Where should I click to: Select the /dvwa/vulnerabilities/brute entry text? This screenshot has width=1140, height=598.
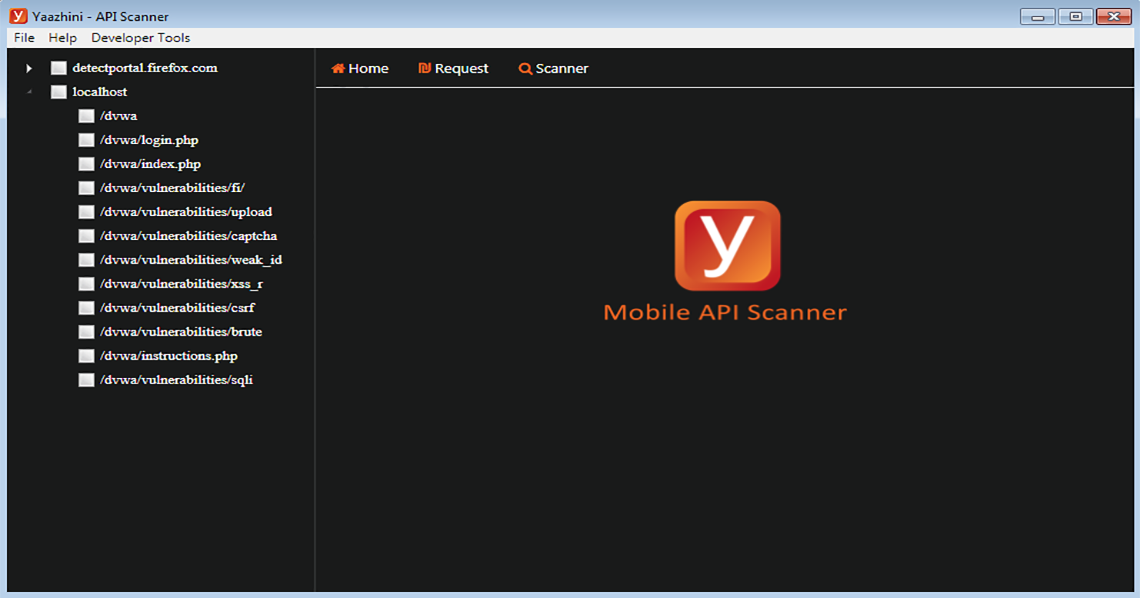(x=181, y=332)
